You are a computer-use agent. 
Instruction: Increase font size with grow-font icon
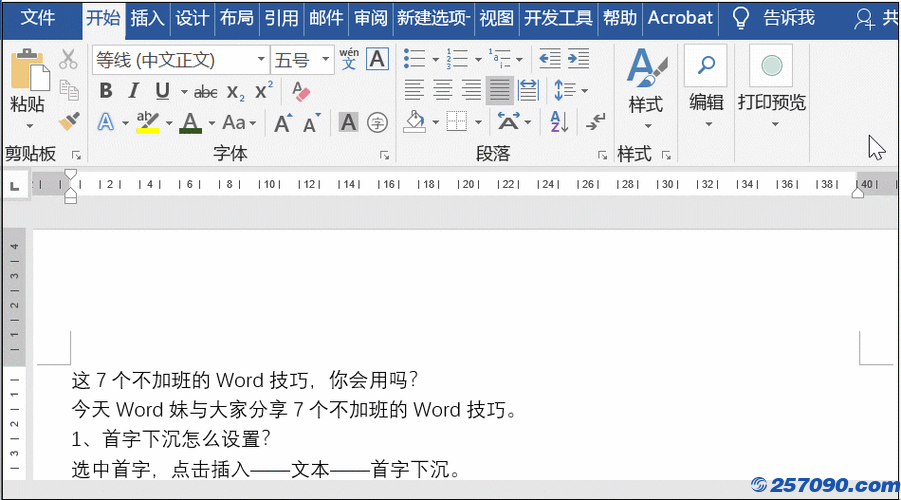point(283,122)
